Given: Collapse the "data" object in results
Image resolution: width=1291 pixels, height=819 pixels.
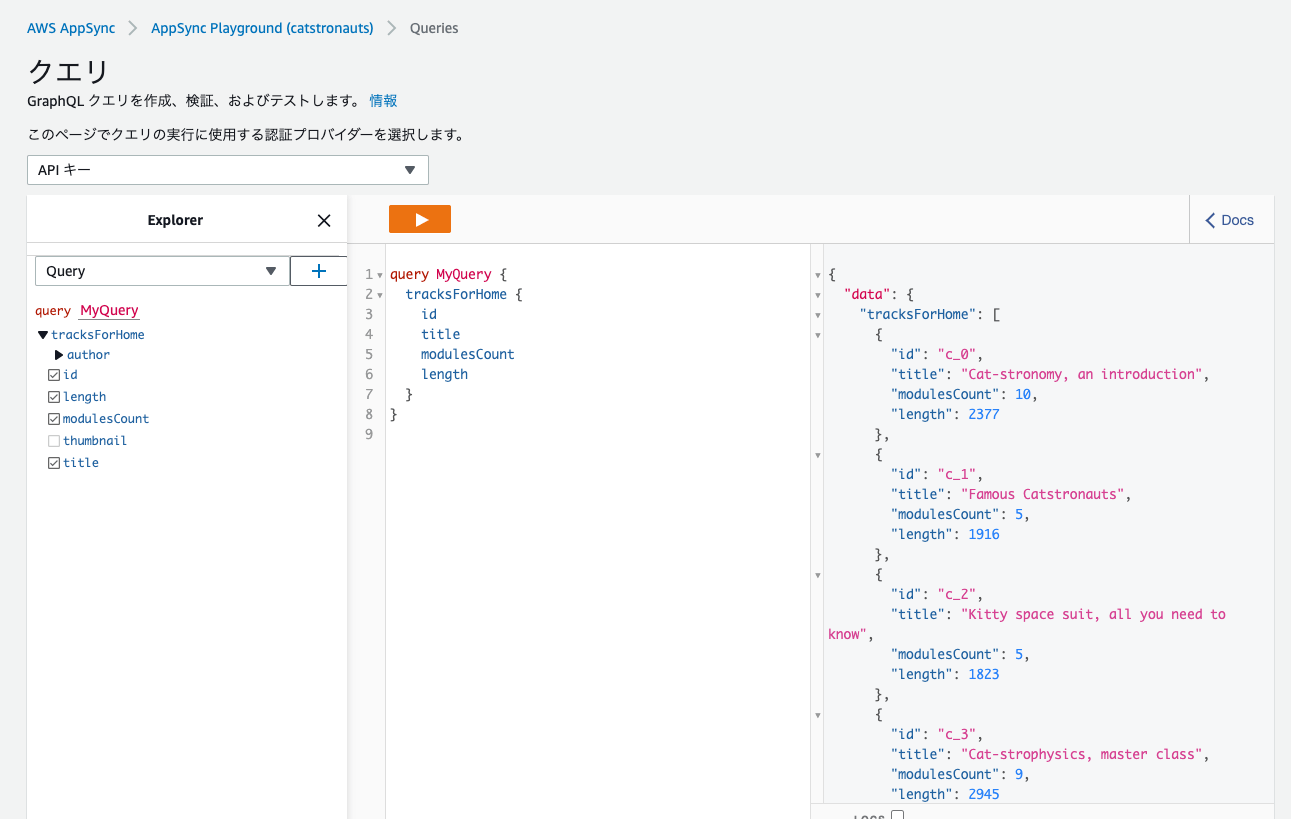Looking at the screenshot, I should (818, 295).
